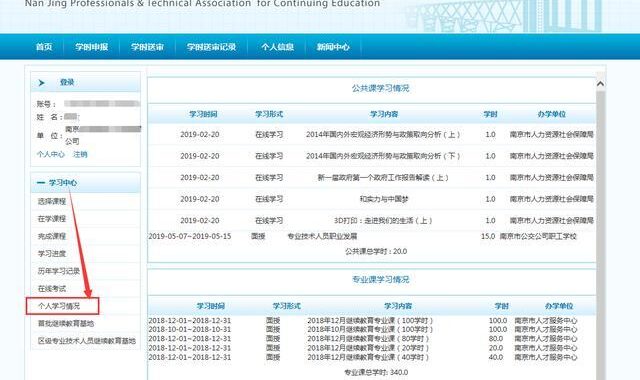Select the 学时送审 navigation item

tap(147, 47)
